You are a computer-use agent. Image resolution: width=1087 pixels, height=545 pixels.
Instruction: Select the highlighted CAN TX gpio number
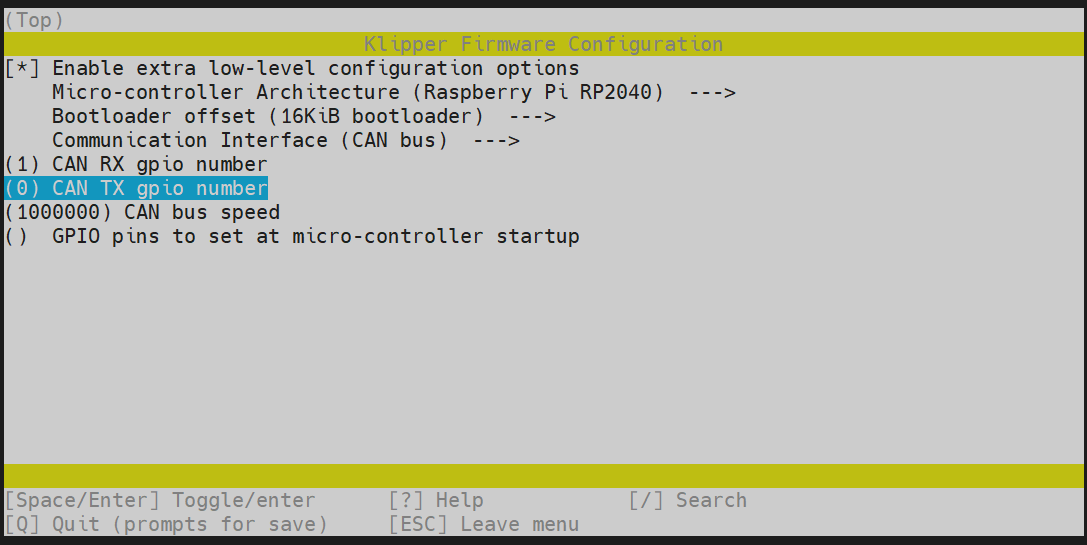[160, 189]
